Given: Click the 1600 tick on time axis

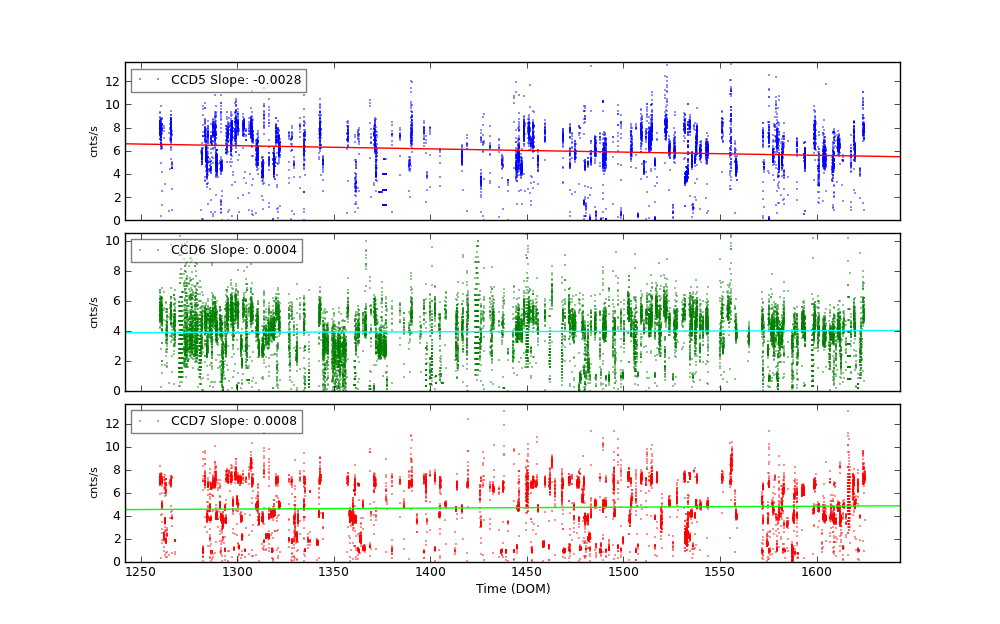Looking at the screenshot, I should click(x=816, y=572).
